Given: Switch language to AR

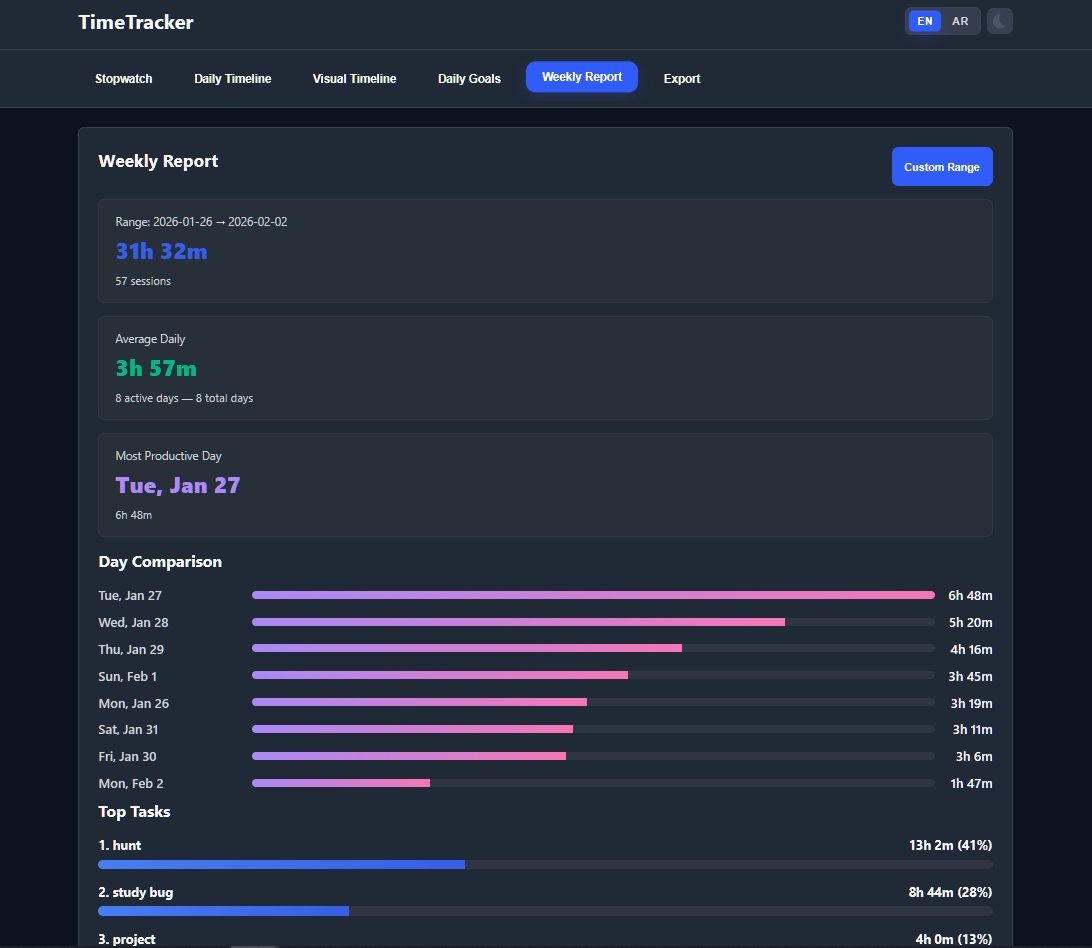Looking at the screenshot, I should click(x=960, y=21).
